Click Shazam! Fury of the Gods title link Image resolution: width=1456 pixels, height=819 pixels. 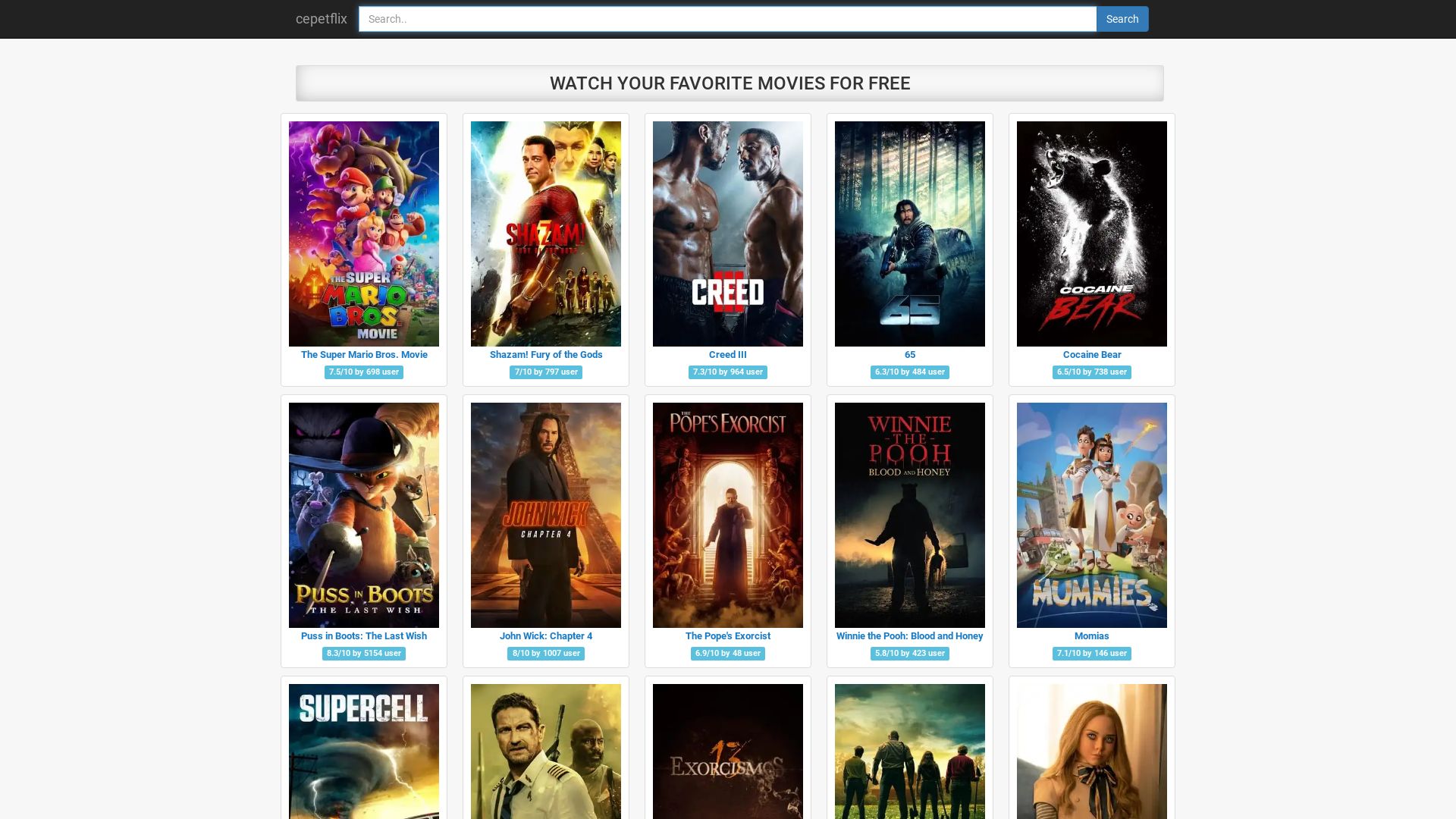click(546, 354)
